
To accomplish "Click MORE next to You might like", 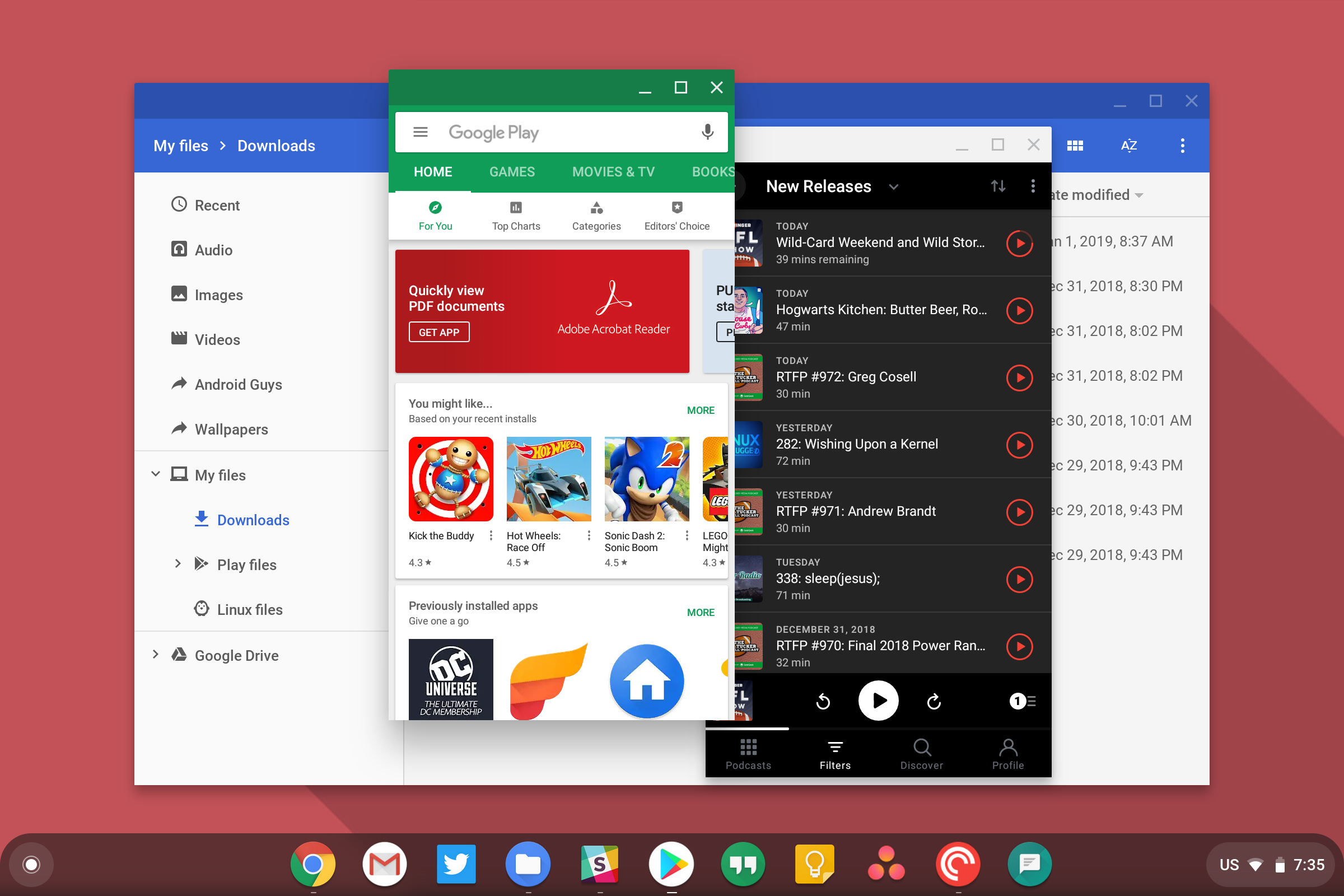I will 701,410.
